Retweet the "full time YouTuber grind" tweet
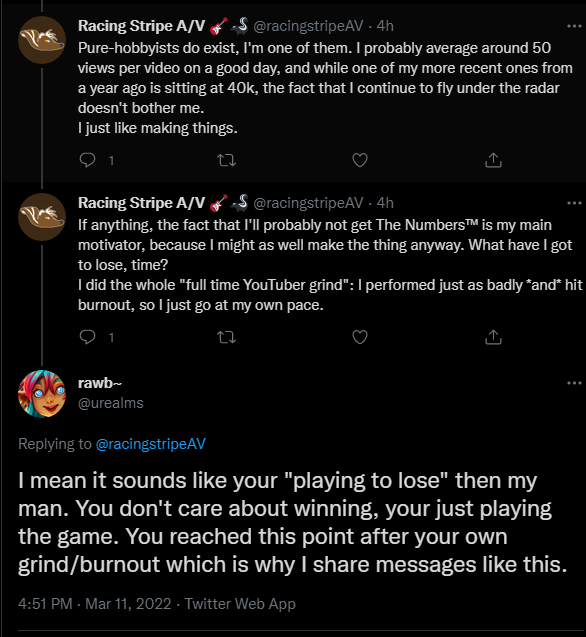Screen dimensions: 586x637 226,337
